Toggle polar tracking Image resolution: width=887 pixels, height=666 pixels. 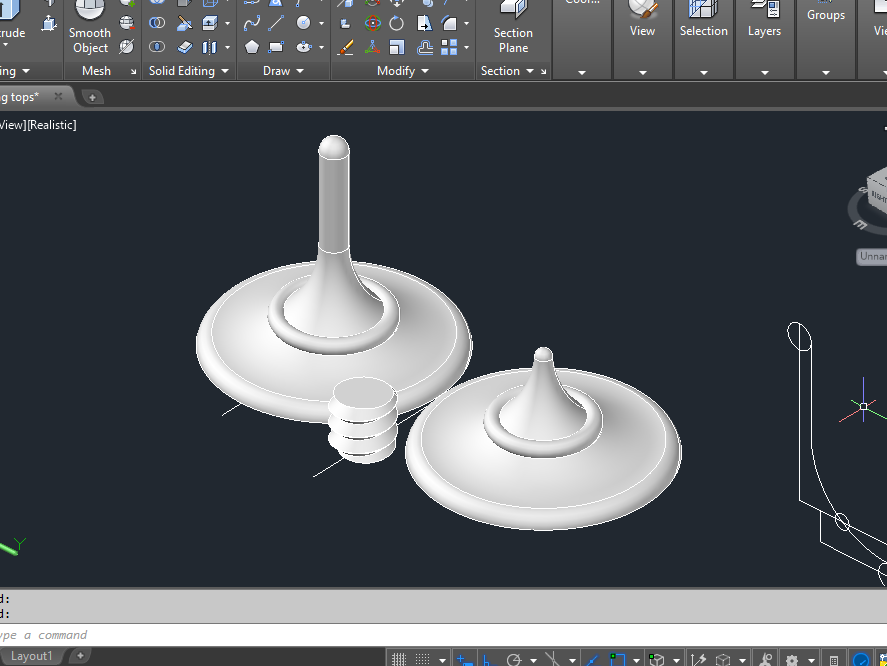[514, 659]
